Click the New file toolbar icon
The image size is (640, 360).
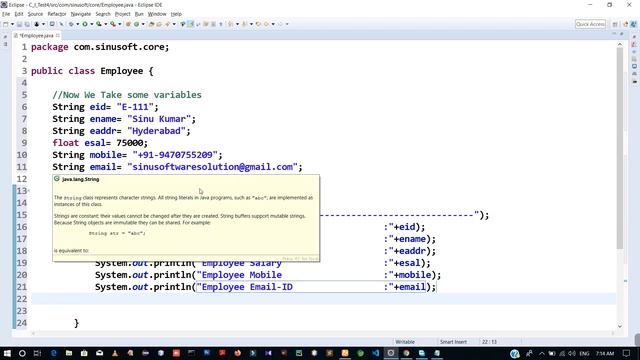[x=6, y=24]
